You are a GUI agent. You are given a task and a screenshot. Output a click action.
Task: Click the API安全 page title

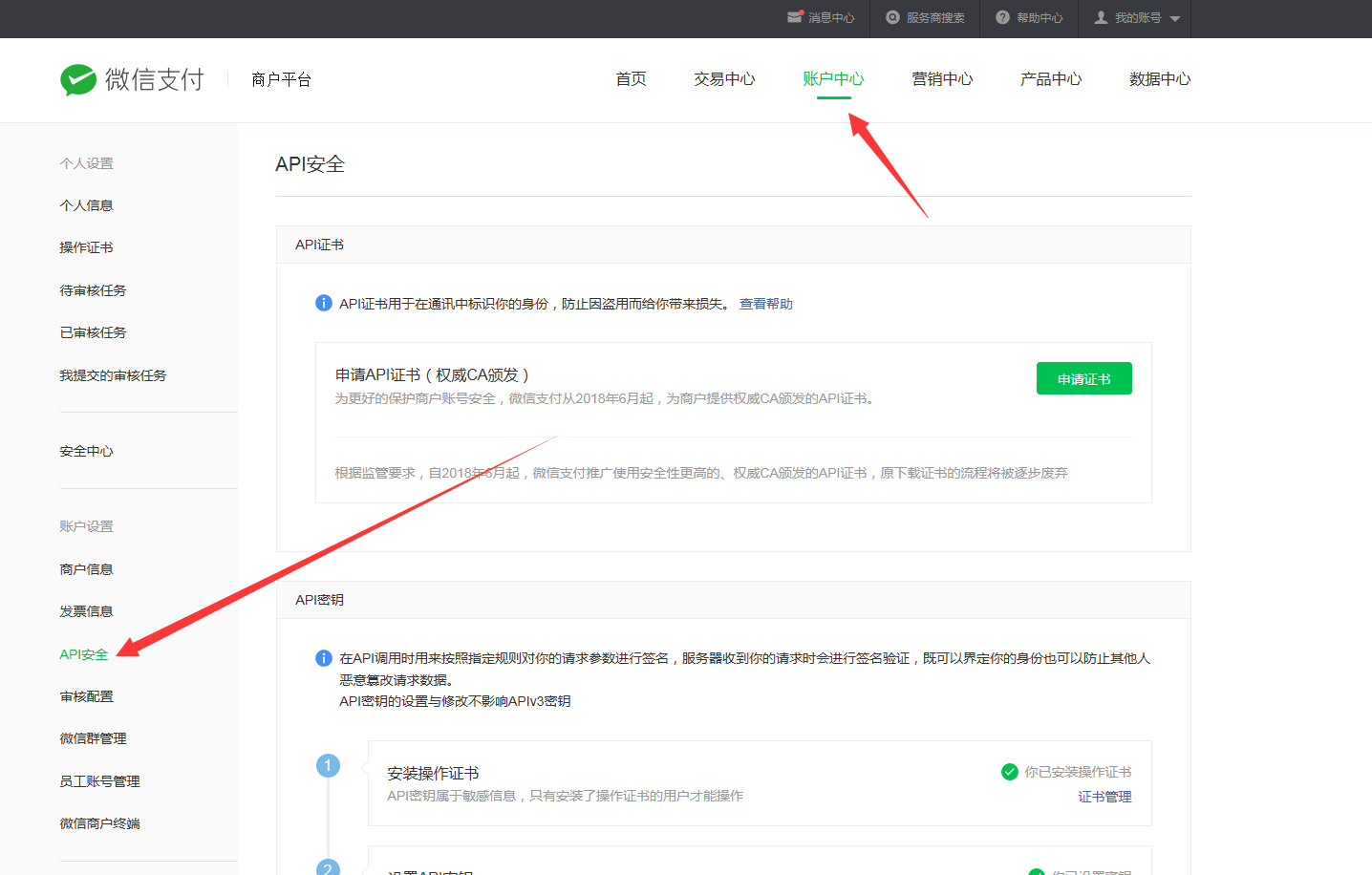310,164
